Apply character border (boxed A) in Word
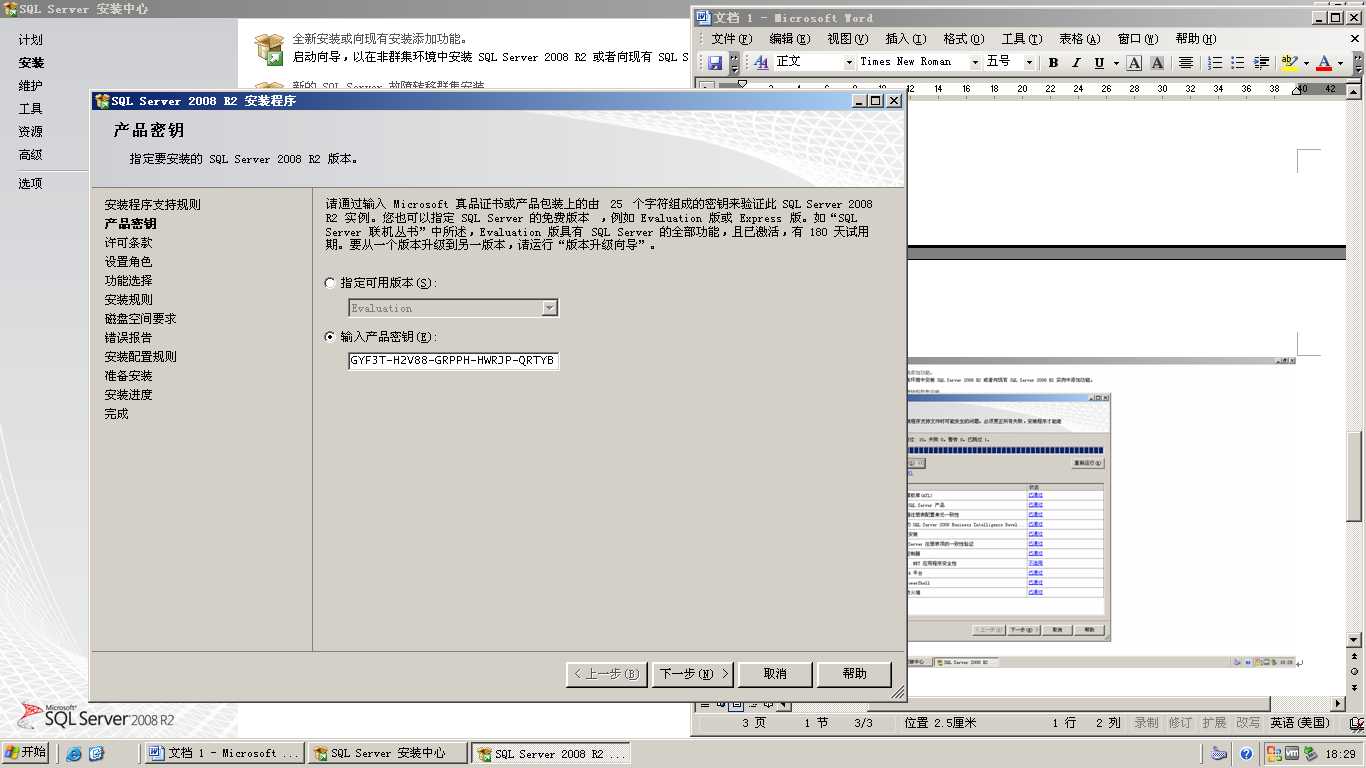This screenshot has height=768, width=1366. click(1134, 62)
